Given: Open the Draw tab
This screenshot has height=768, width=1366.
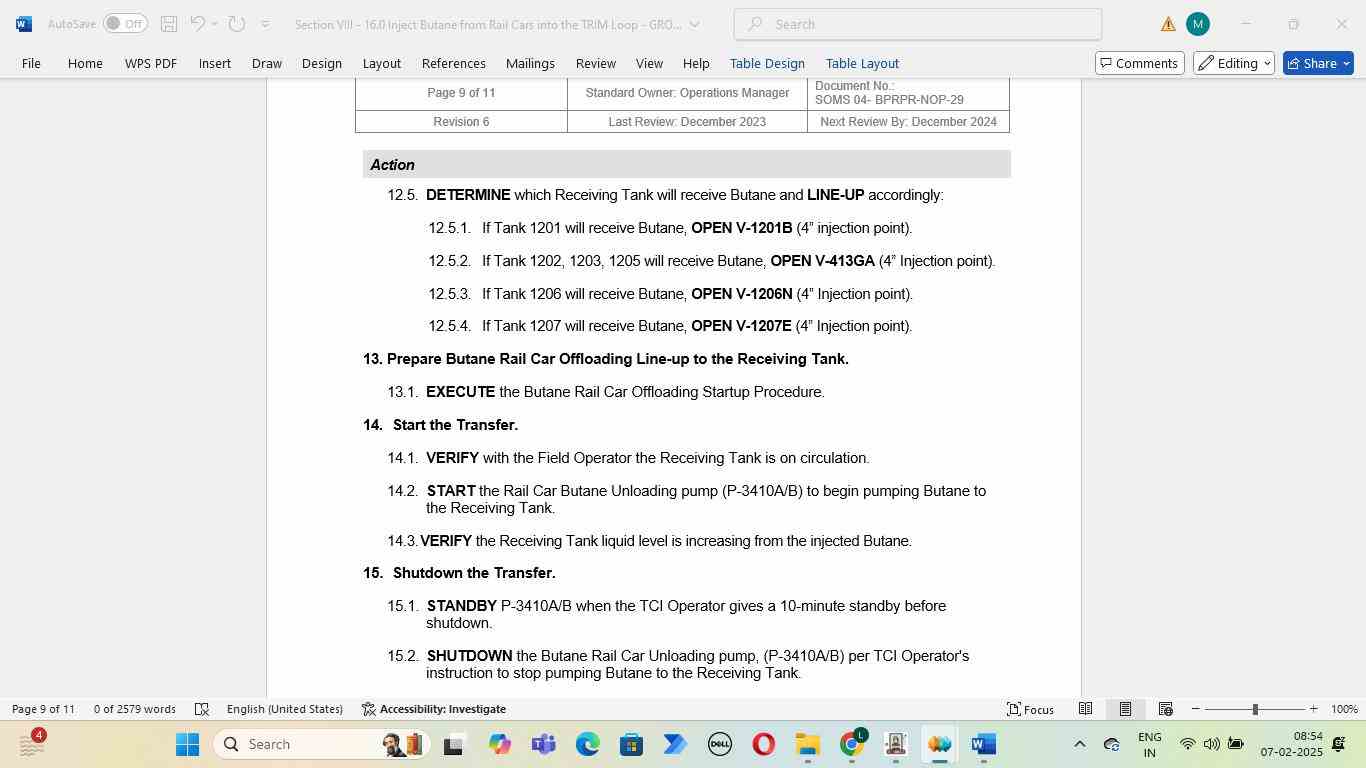Looking at the screenshot, I should (x=266, y=63).
